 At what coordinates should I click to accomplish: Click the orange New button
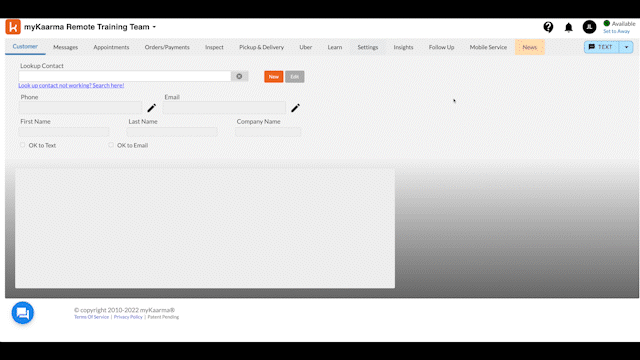pos(273,77)
